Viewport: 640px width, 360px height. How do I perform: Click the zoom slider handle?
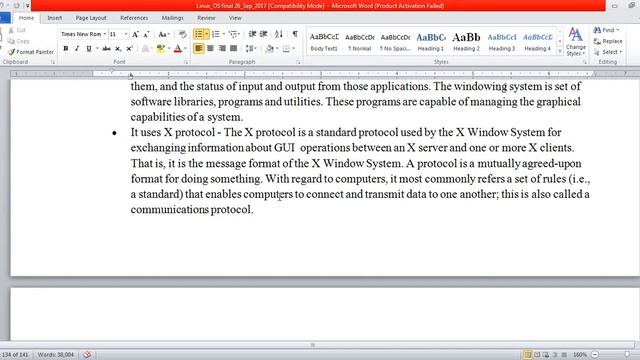click(627, 355)
